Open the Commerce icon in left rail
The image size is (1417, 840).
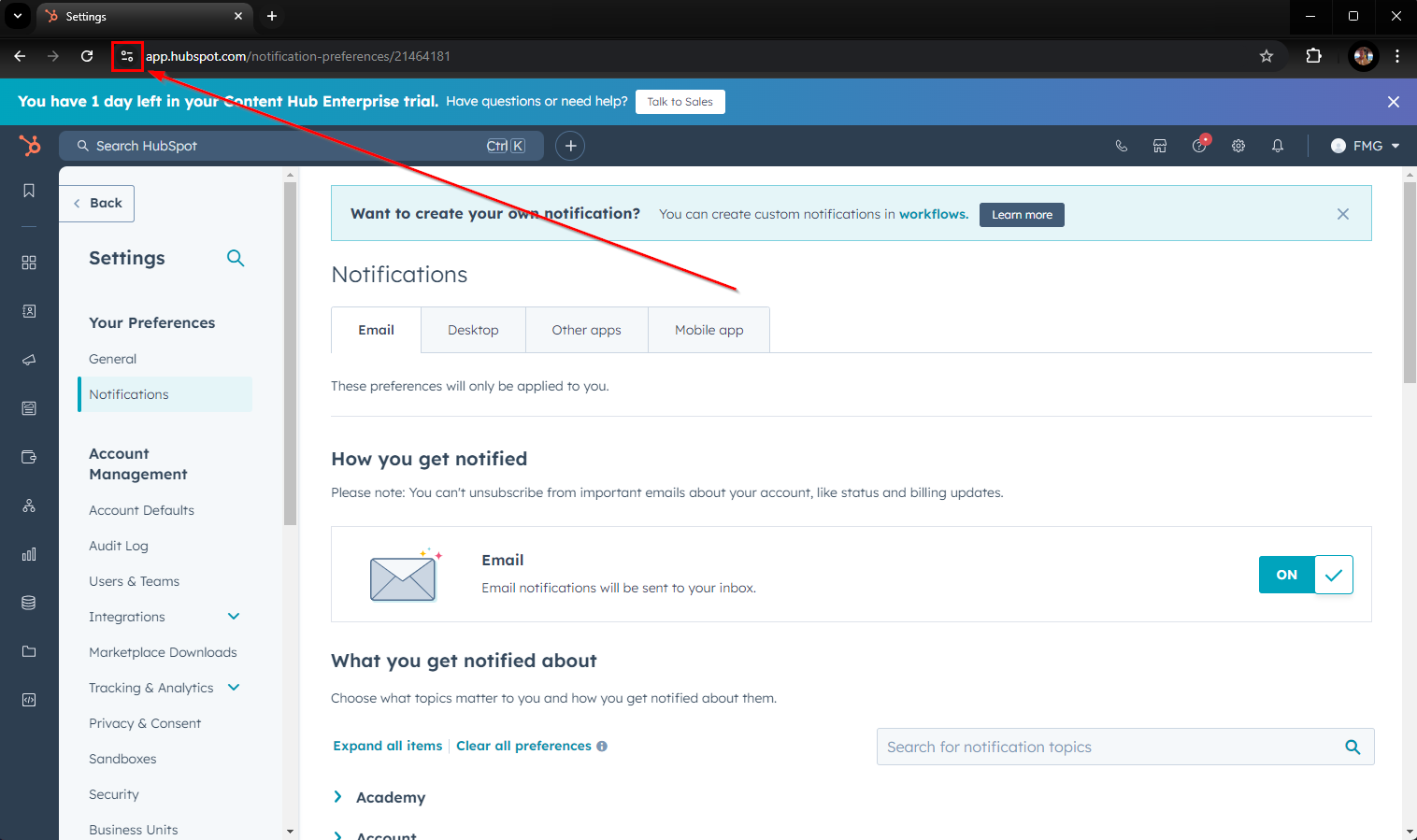click(29, 457)
